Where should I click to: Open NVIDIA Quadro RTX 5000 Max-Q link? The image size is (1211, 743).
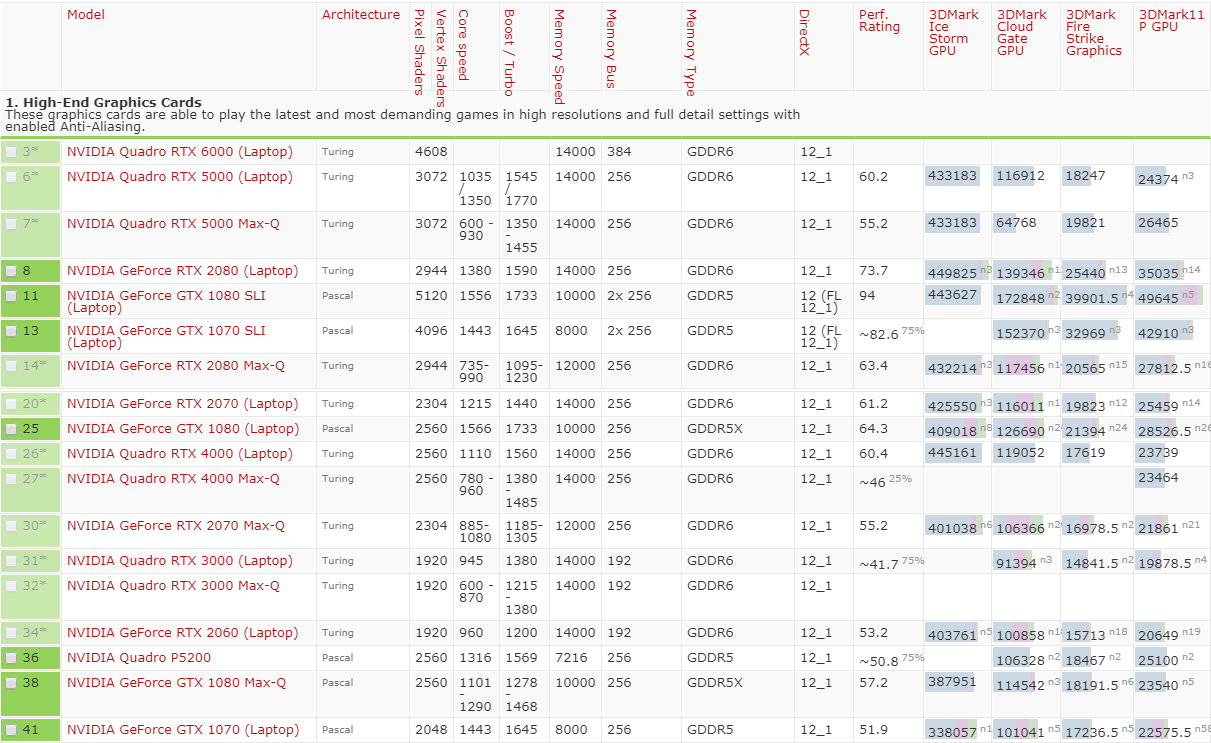[x=173, y=224]
